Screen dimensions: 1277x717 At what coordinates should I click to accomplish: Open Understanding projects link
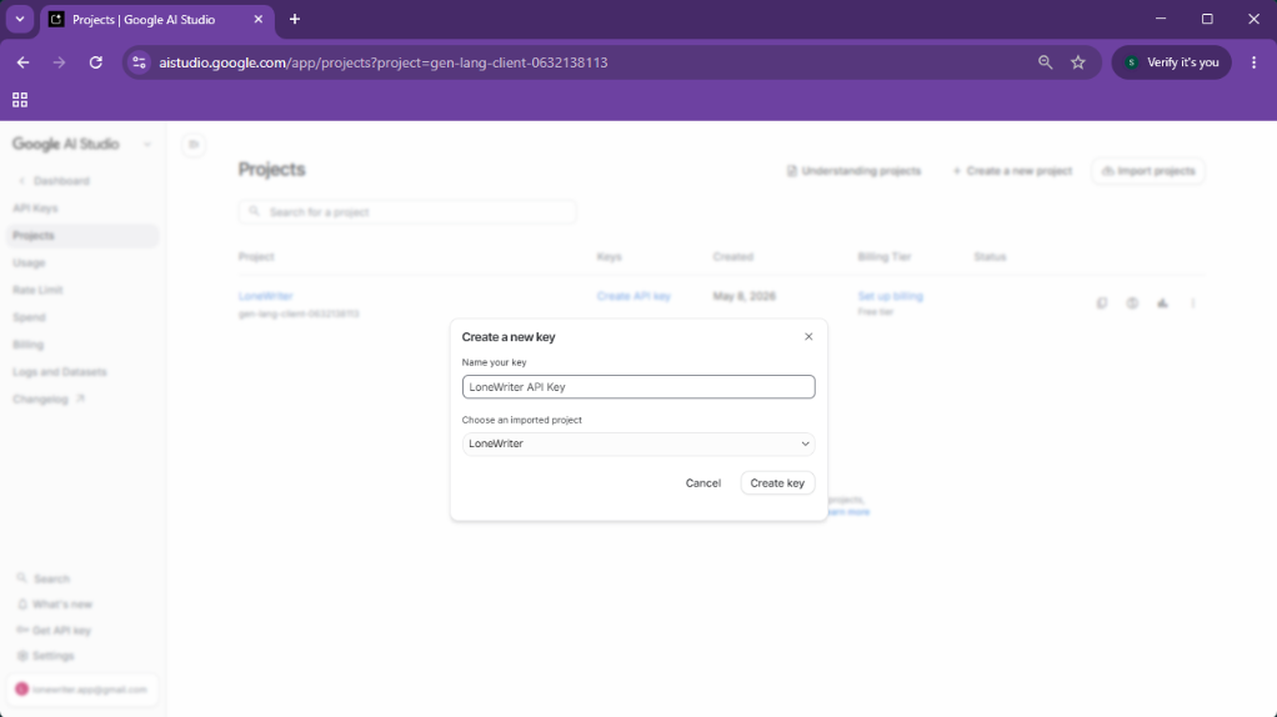click(x=853, y=171)
